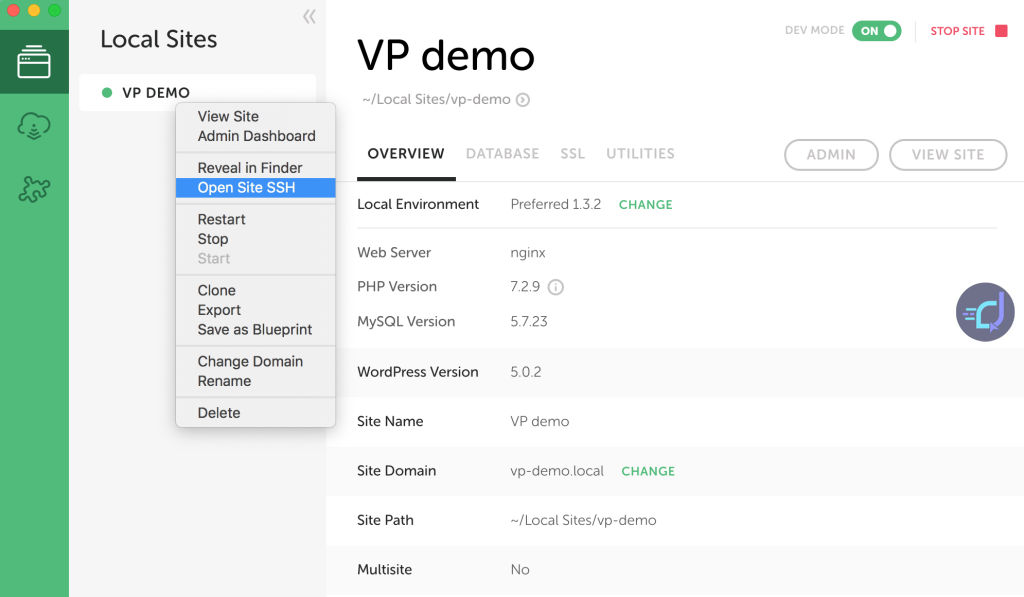Select Delete from the context menu

219,413
